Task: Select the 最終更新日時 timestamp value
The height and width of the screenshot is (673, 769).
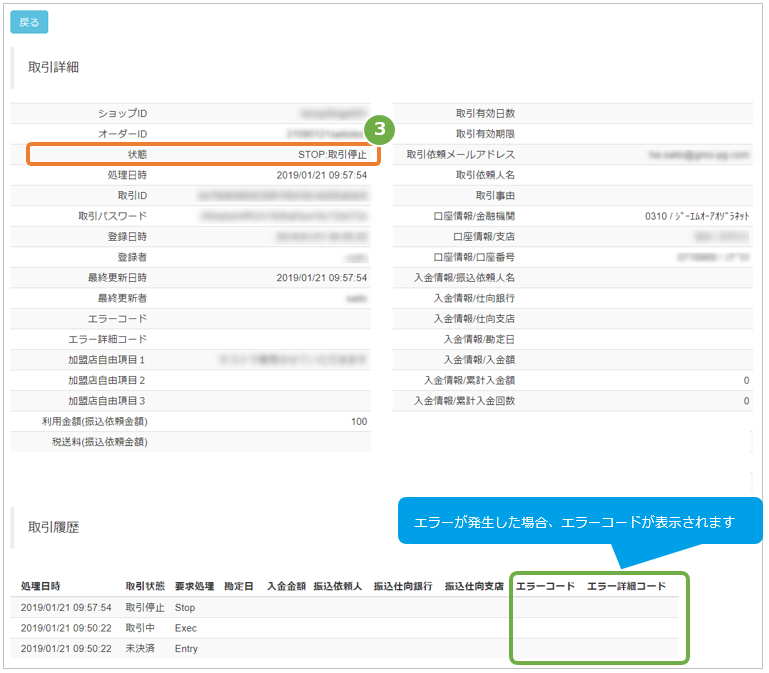Action: coord(321,278)
